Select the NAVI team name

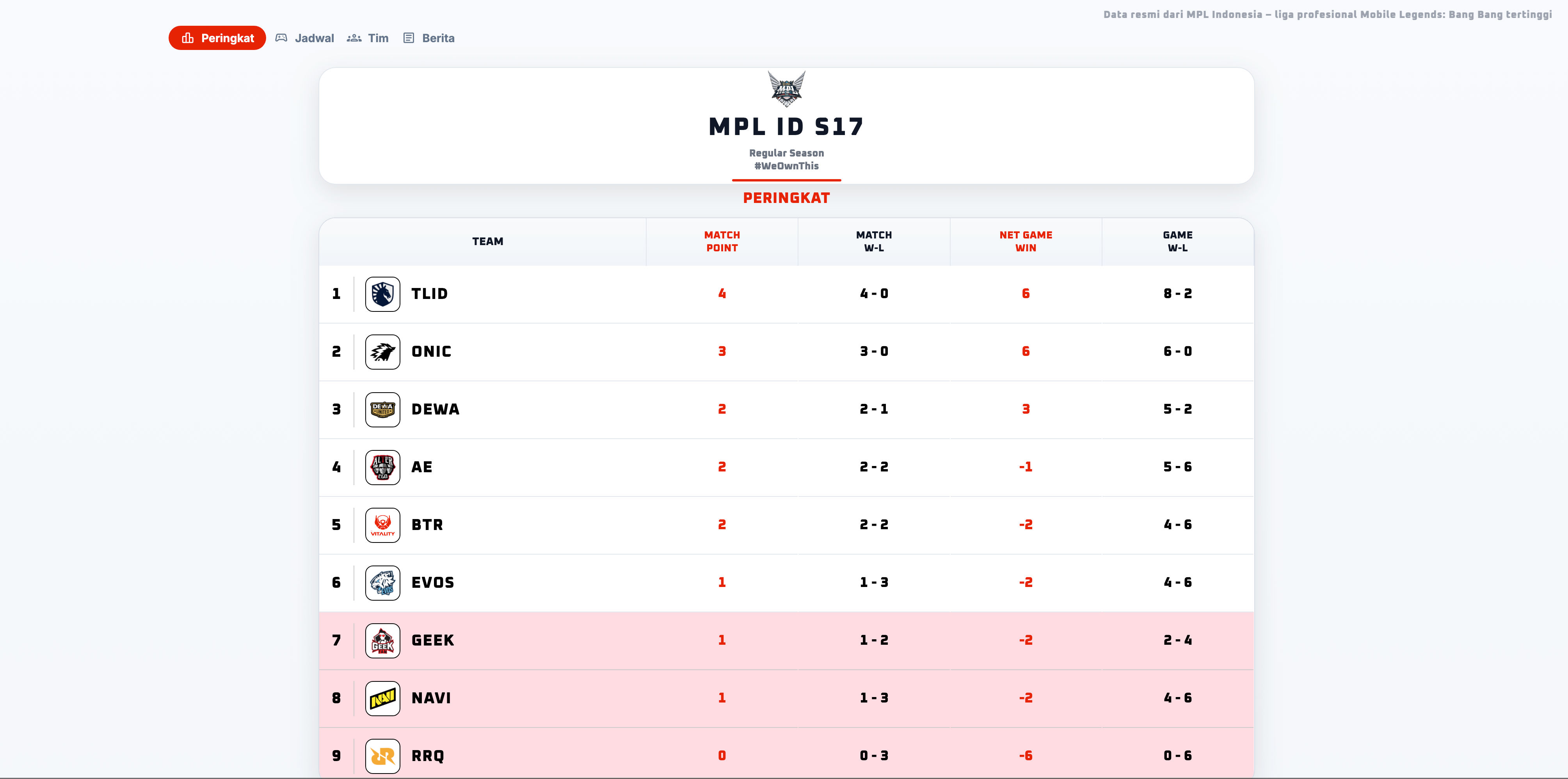tap(432, 699)
